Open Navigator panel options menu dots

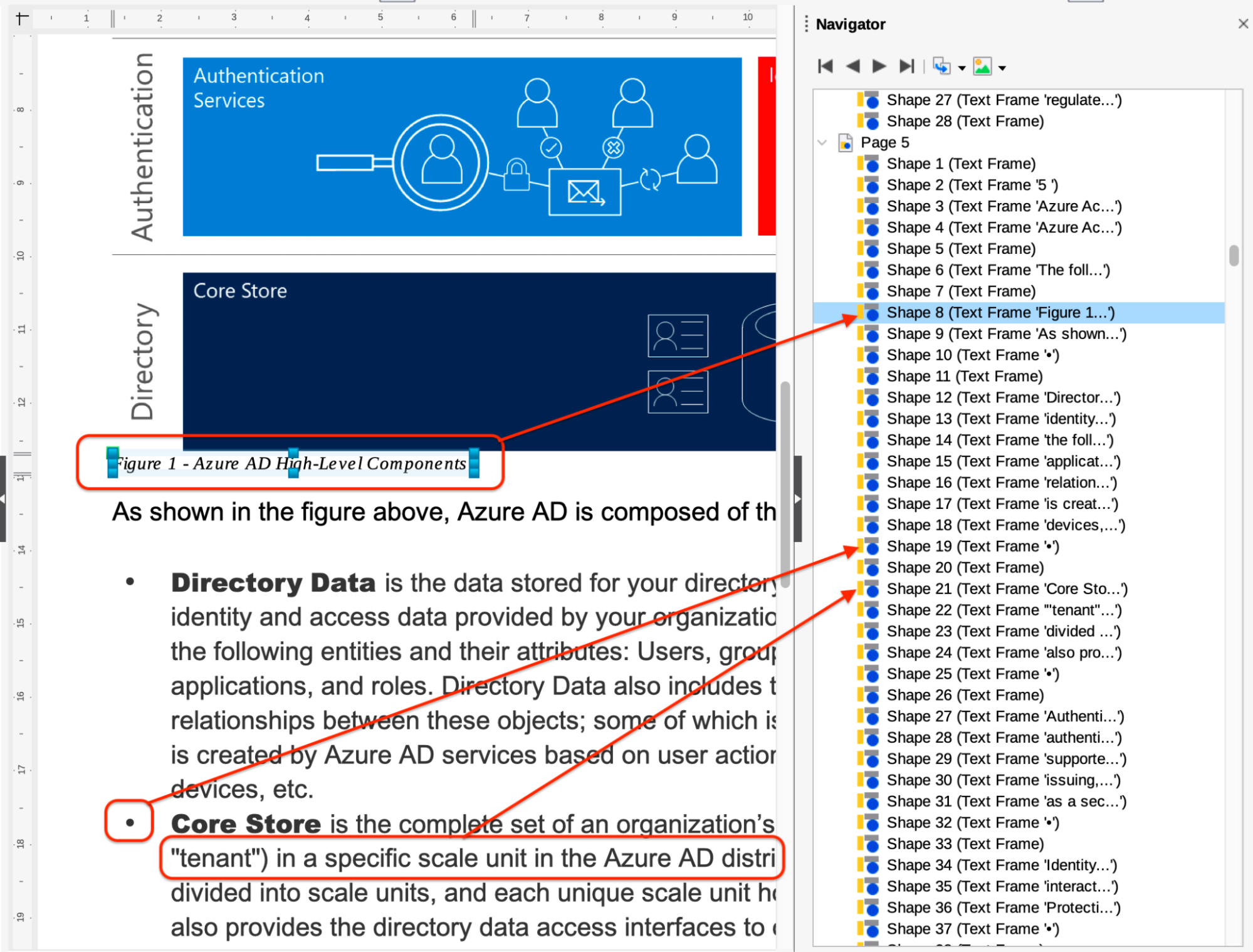pos(806,24)
